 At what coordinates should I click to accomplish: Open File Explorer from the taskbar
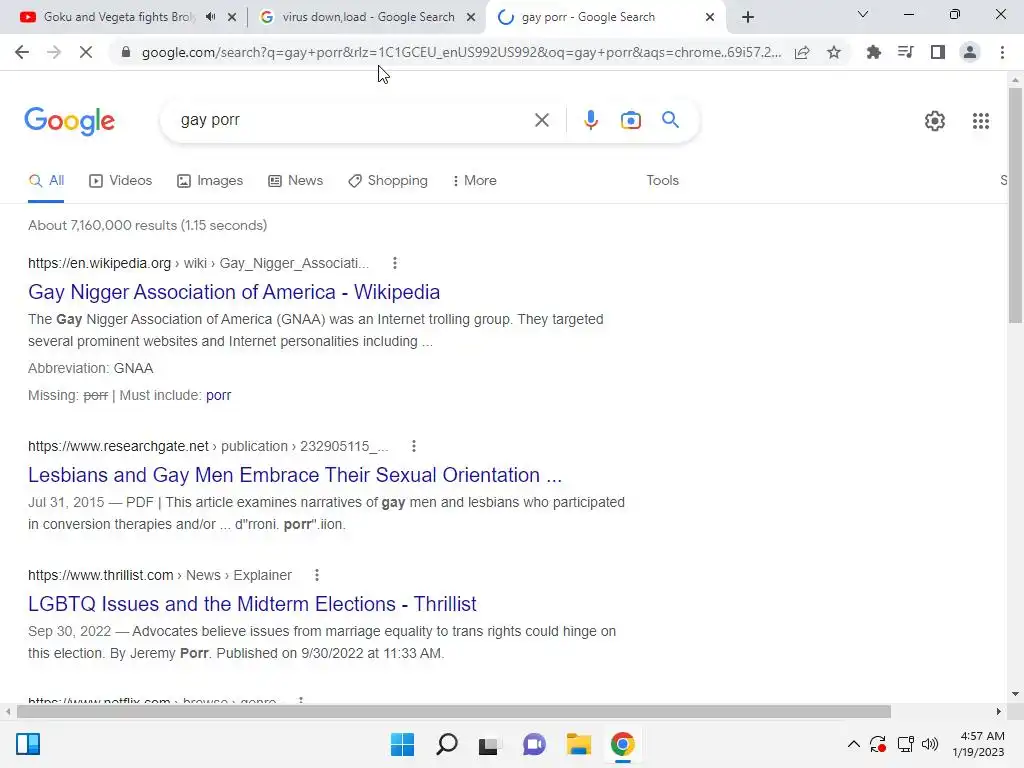click(x=579, y=744)
